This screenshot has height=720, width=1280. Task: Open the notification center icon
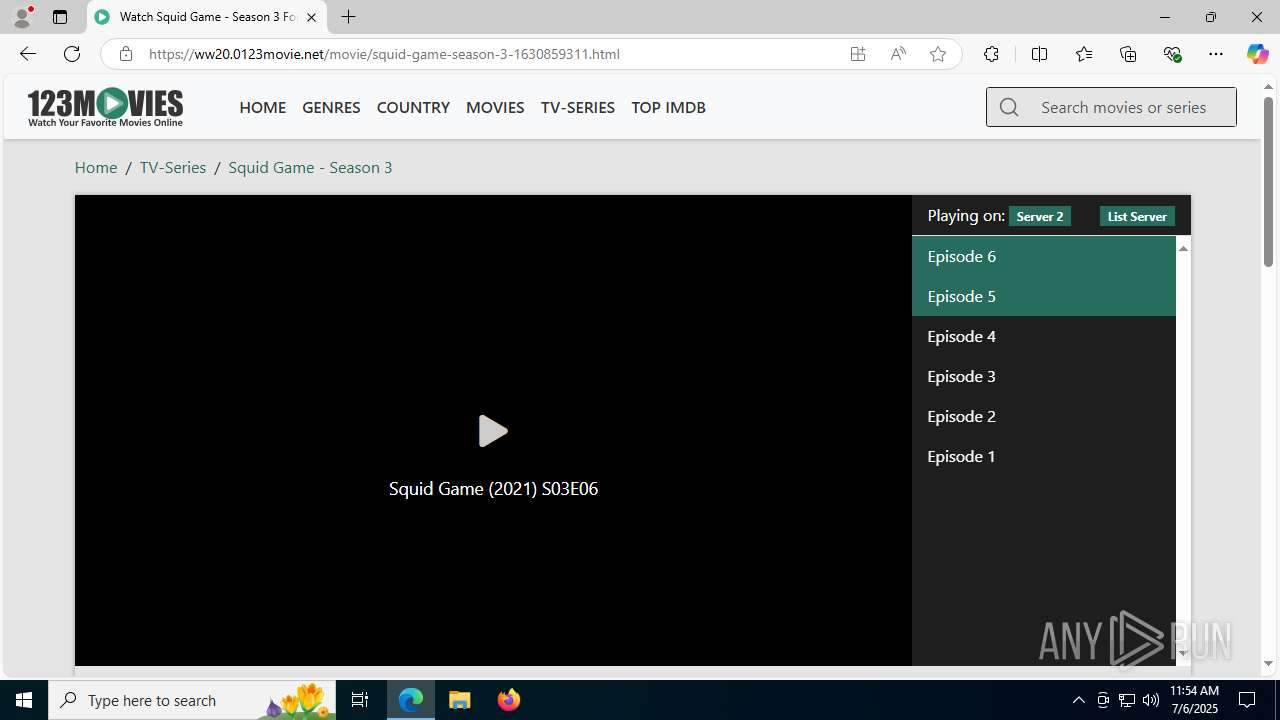click(x=1247, y=700)
